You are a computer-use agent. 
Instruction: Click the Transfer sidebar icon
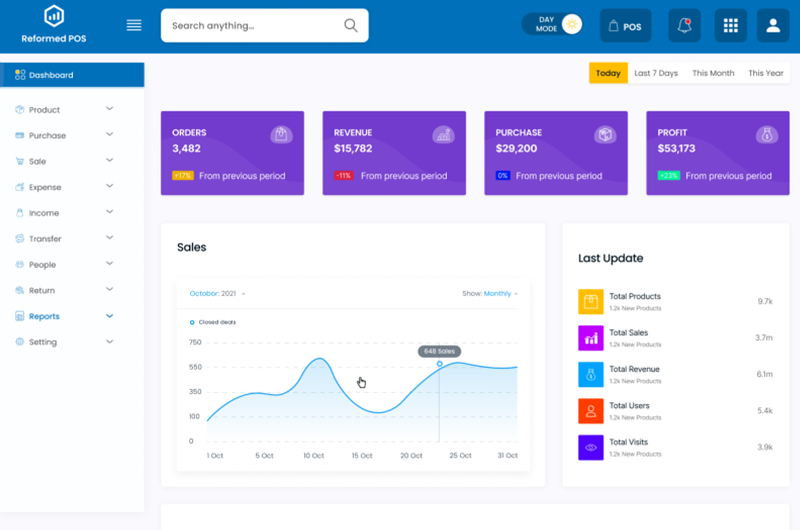(x=19, y=238)
